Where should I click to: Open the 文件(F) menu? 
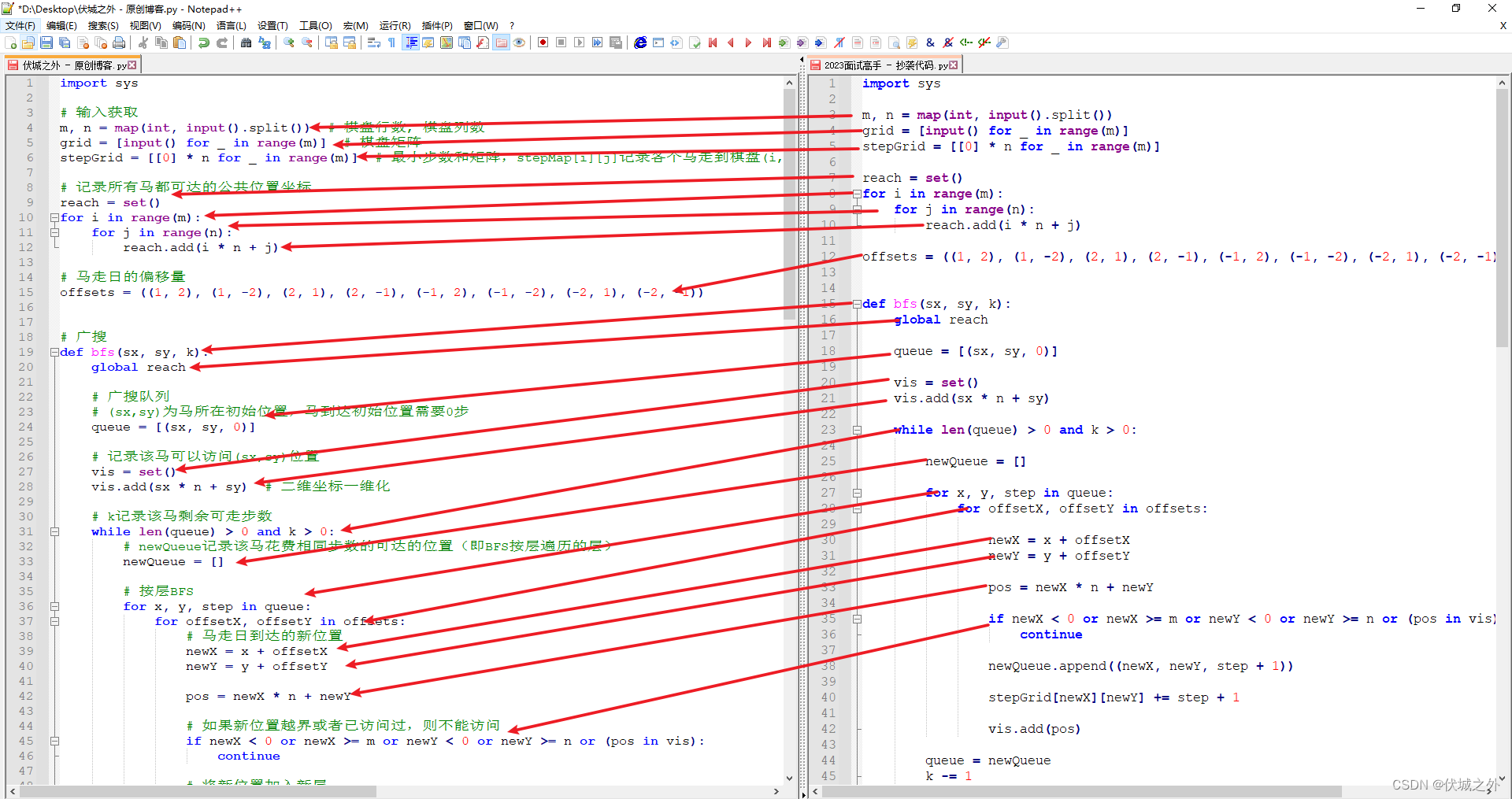(20, 25)
